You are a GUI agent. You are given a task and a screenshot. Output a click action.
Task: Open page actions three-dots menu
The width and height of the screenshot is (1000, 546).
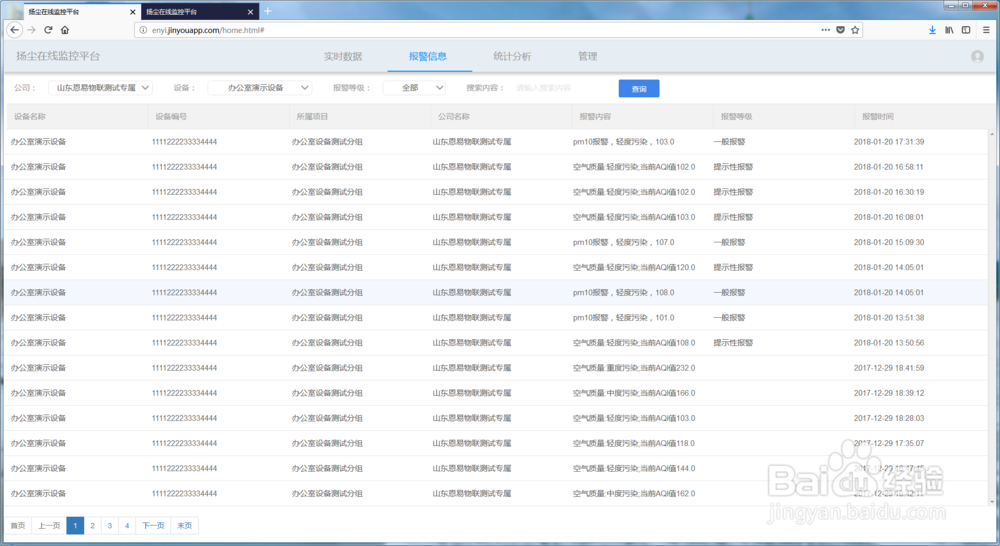tap(825, 30)
